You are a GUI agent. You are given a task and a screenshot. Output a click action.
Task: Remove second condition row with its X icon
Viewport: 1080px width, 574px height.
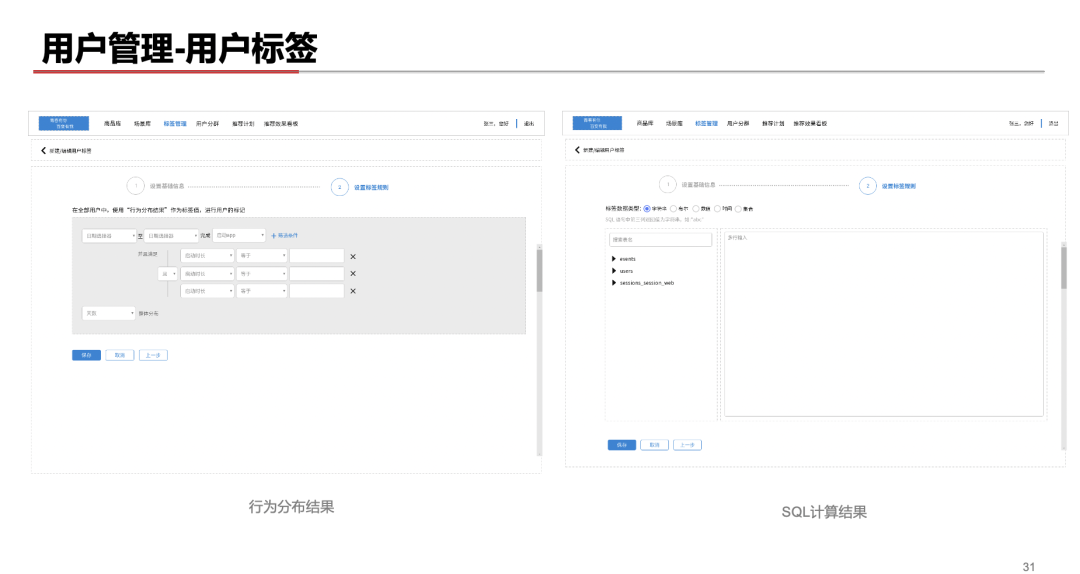coord(353,274)
